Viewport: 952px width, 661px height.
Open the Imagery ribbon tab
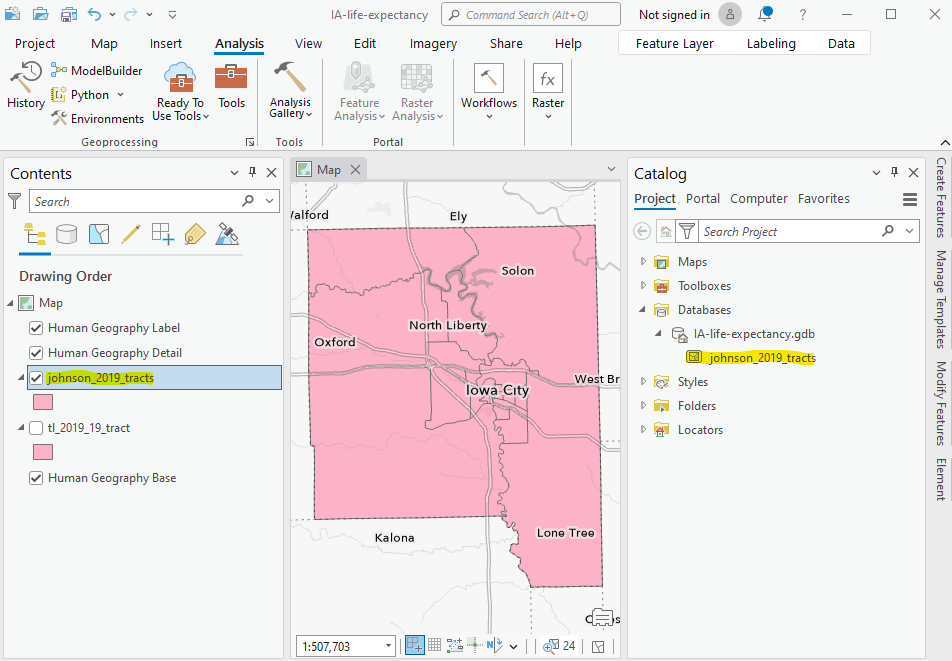pyautogui.click(x=433, y=44)
